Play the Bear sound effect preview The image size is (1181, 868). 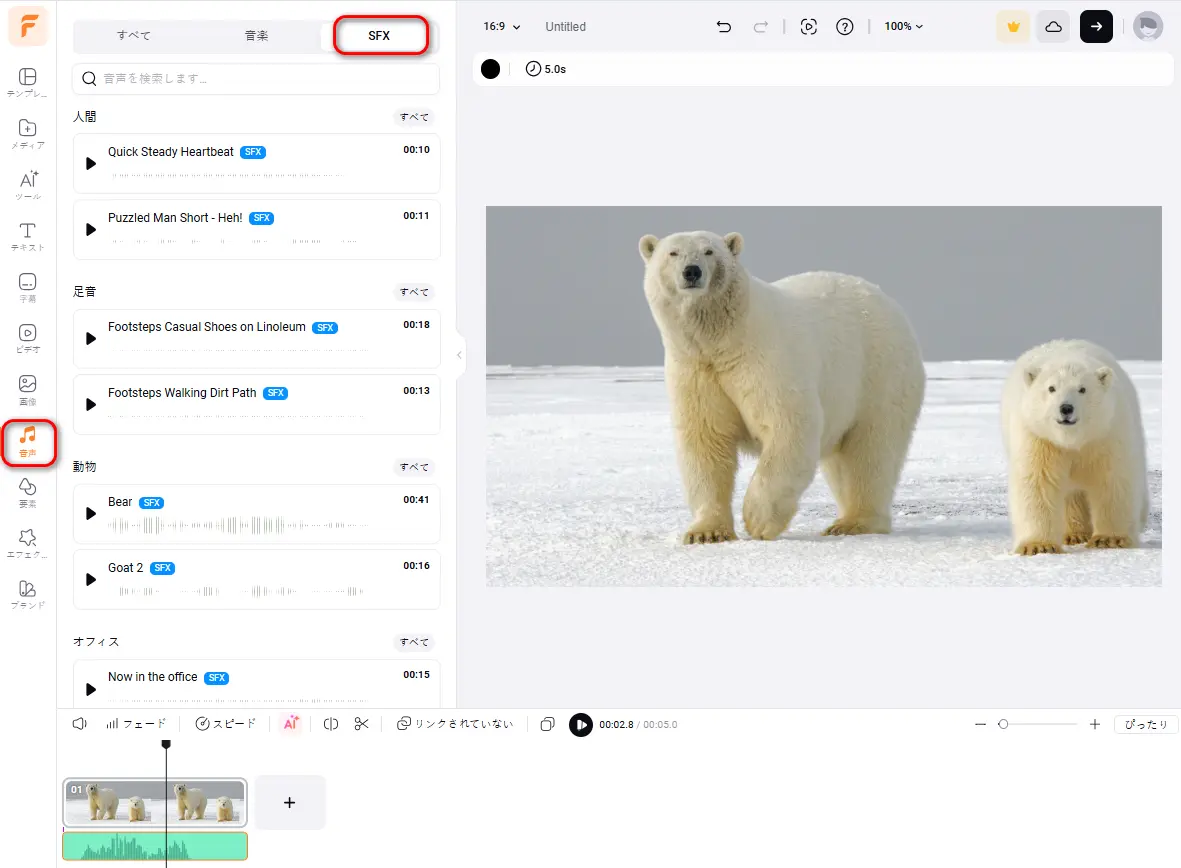[91, 514]
